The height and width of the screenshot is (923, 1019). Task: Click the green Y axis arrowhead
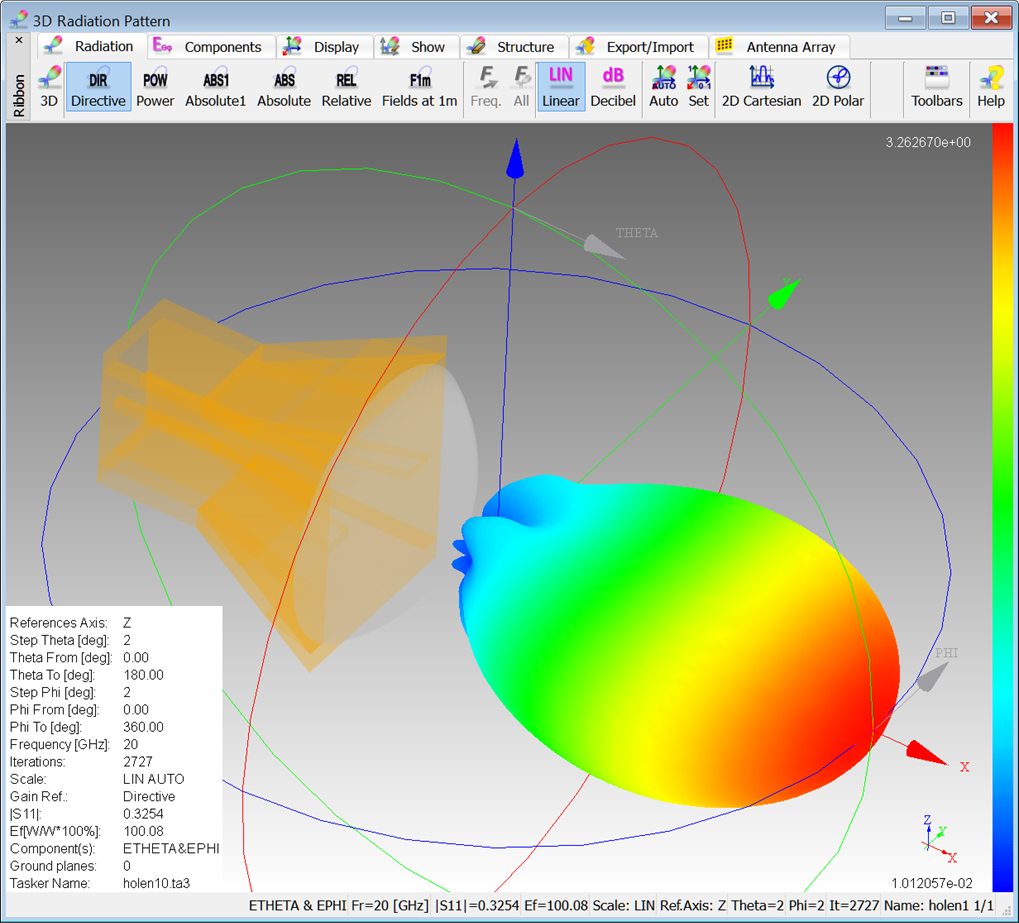(x=782, y=293)
